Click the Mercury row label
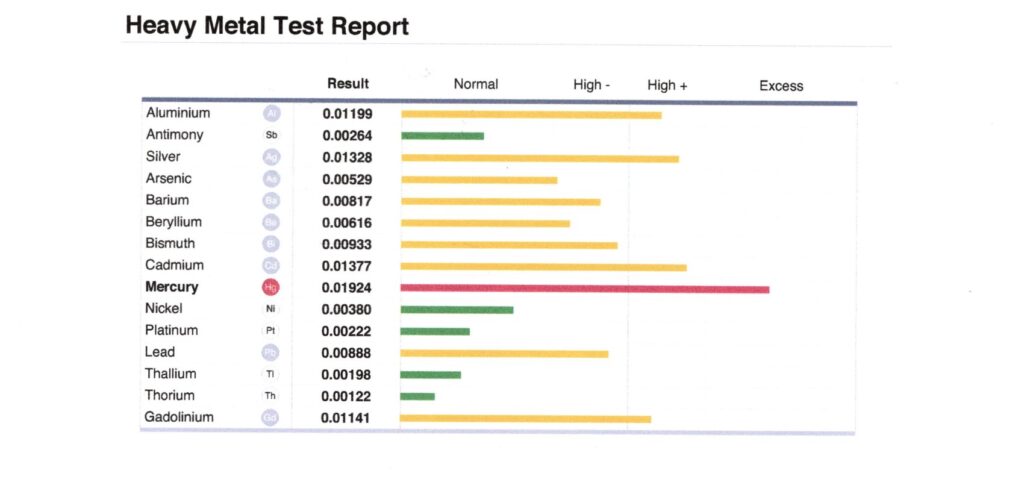Viewport: 1024px width, 494px height. point(172,287)
